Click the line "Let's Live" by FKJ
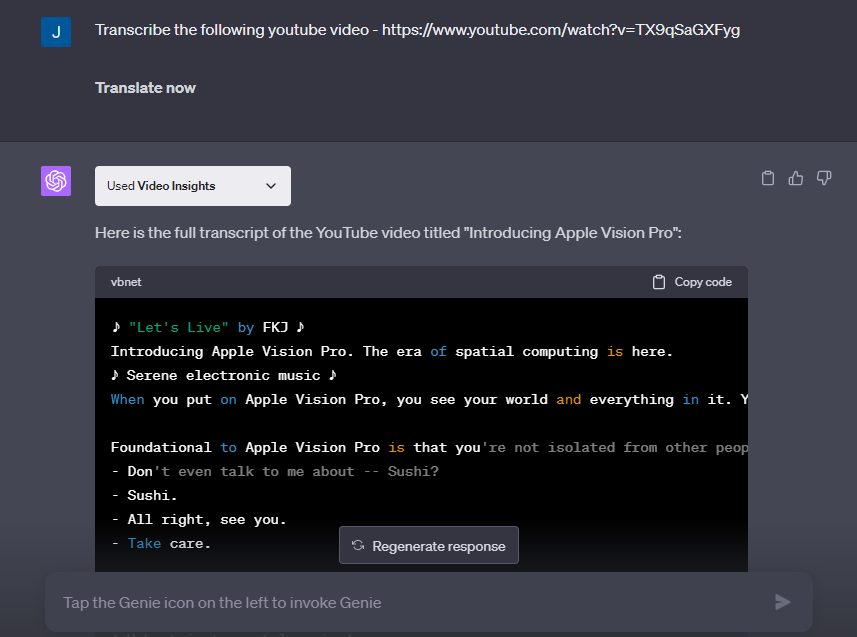The width and height of the screenshot is (857, 637). 208,327
